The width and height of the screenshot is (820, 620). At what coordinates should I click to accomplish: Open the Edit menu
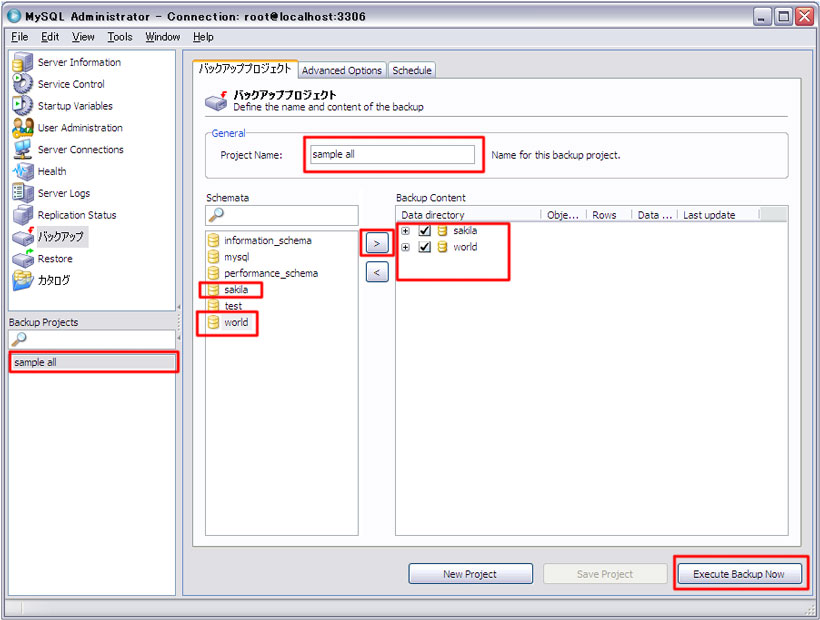pyautogui.click(x=50, y=37)
